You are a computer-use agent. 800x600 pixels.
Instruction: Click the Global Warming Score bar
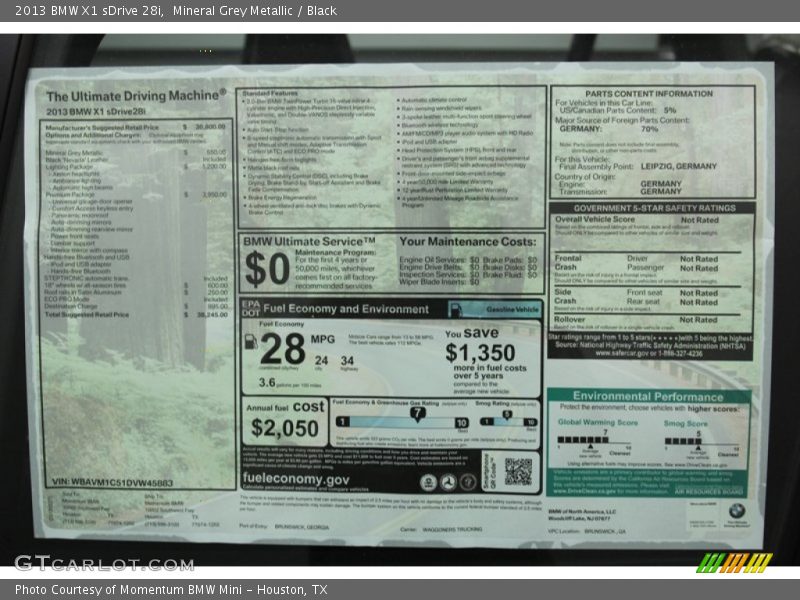tap(584, 439)
